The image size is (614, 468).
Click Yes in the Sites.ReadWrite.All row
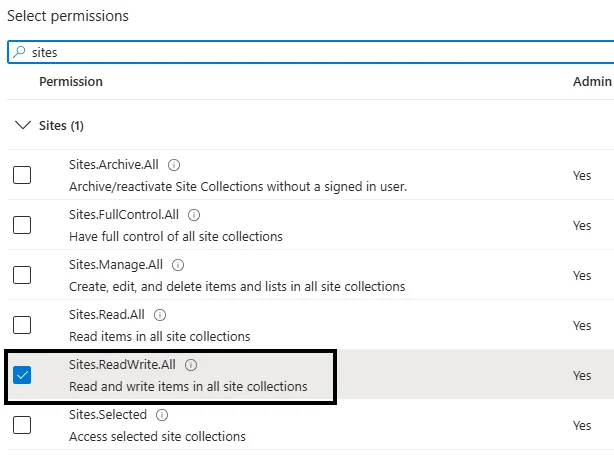click(x=582, y=376)
